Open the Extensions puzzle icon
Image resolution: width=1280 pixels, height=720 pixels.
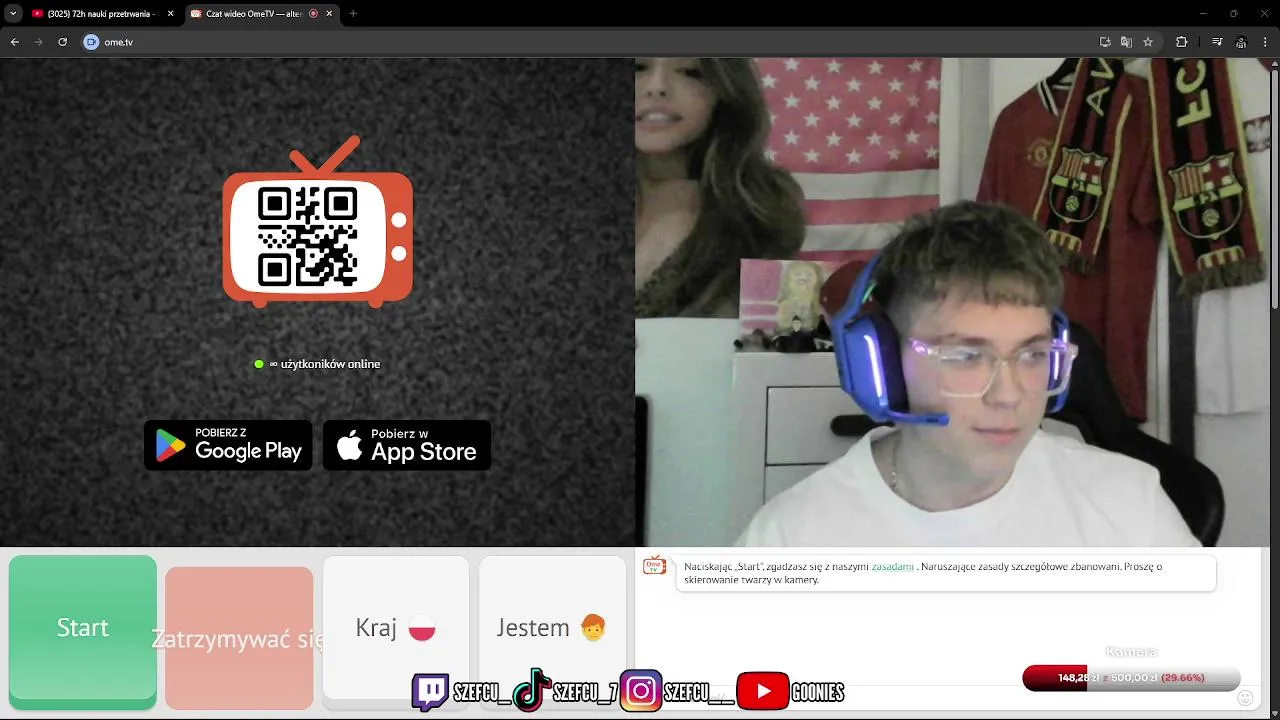[x=1181, y=42]
